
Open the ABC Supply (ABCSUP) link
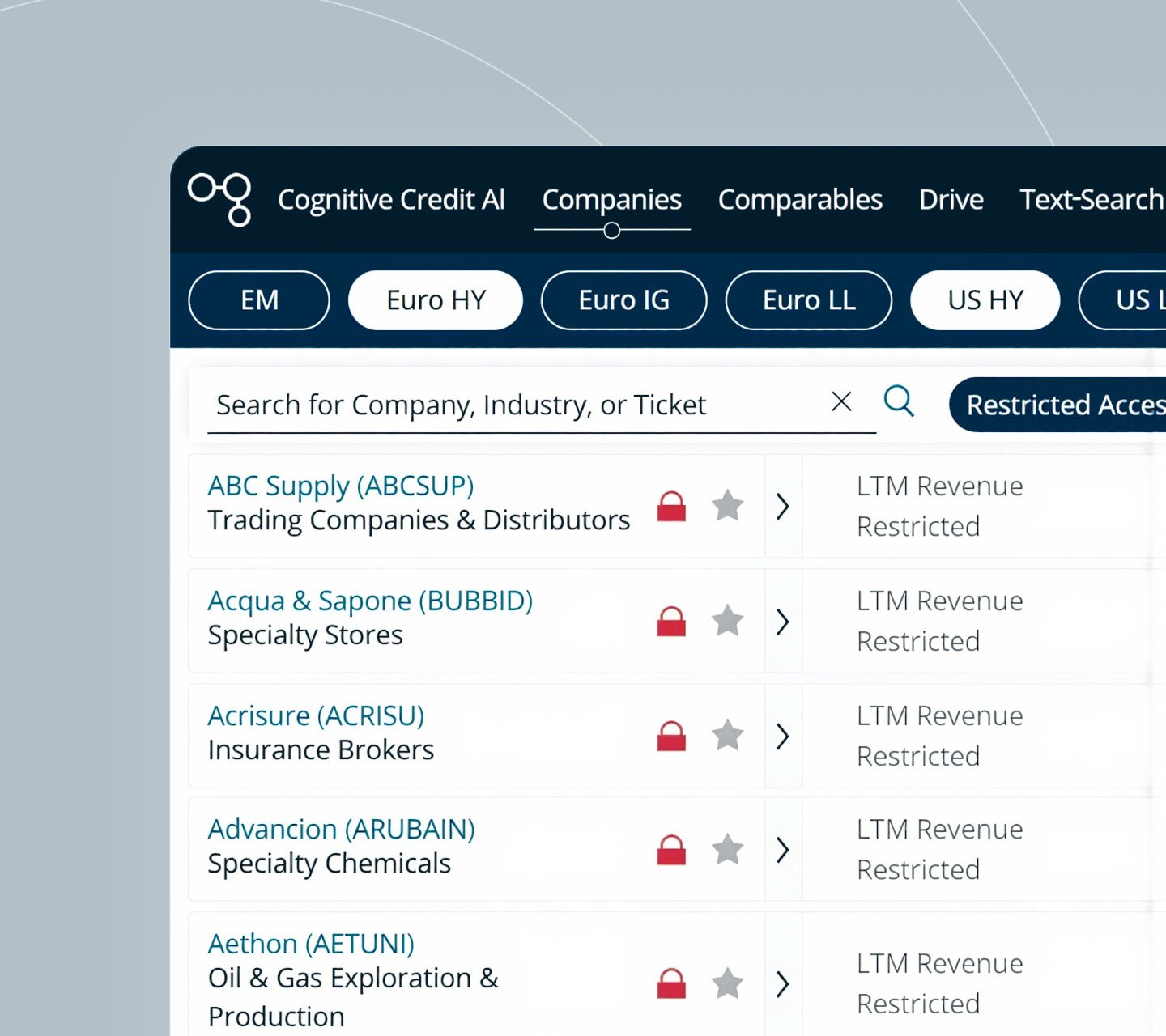tap(341, 486)
